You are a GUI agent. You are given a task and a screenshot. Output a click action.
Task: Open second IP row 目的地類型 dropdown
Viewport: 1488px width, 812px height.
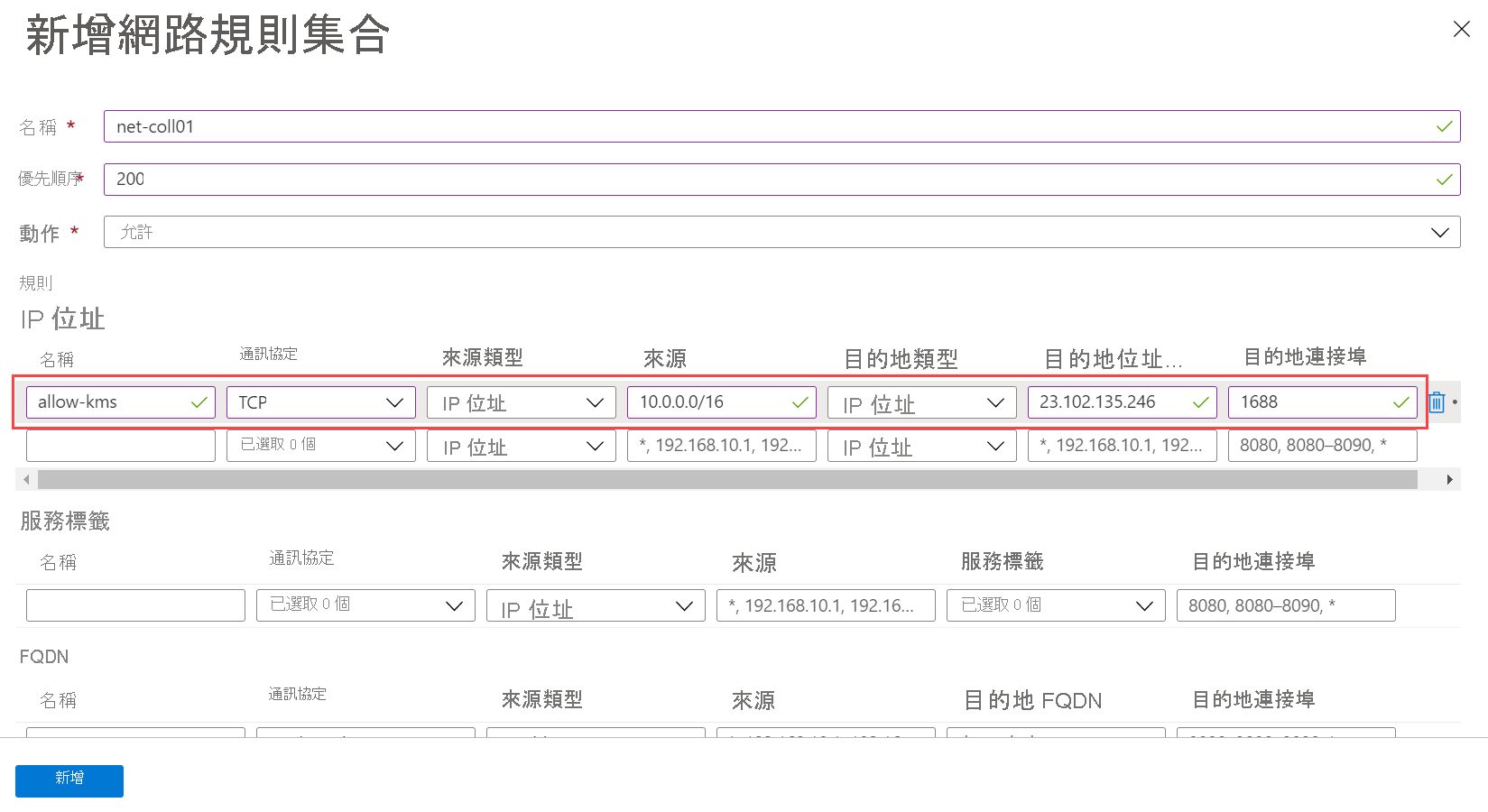(x=922, y=446)
